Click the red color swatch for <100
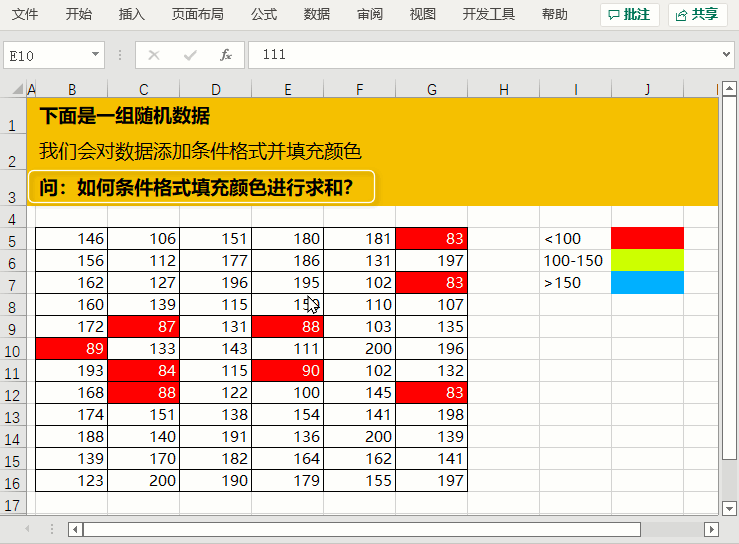The height and width of the screenshot is (544, 739). 648,238
